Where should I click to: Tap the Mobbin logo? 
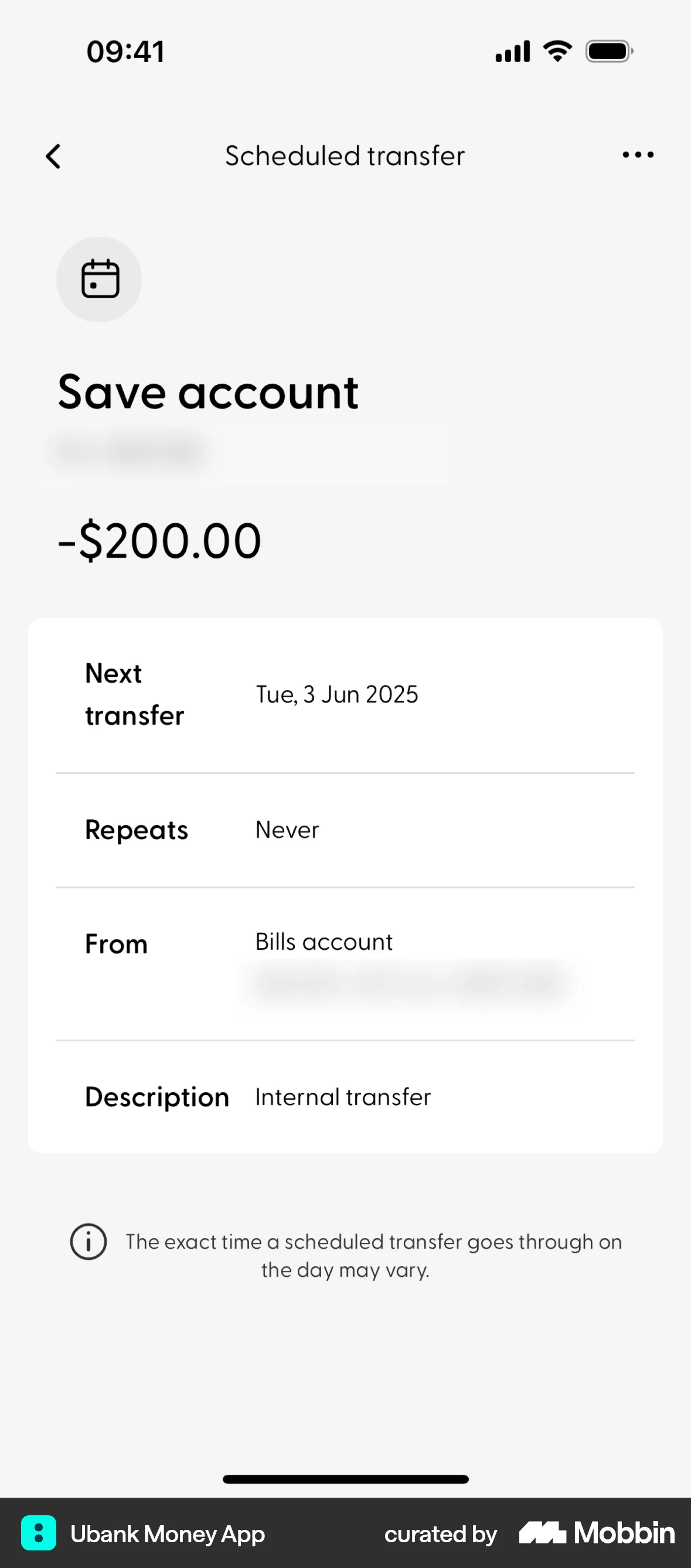pos(597,1533)
